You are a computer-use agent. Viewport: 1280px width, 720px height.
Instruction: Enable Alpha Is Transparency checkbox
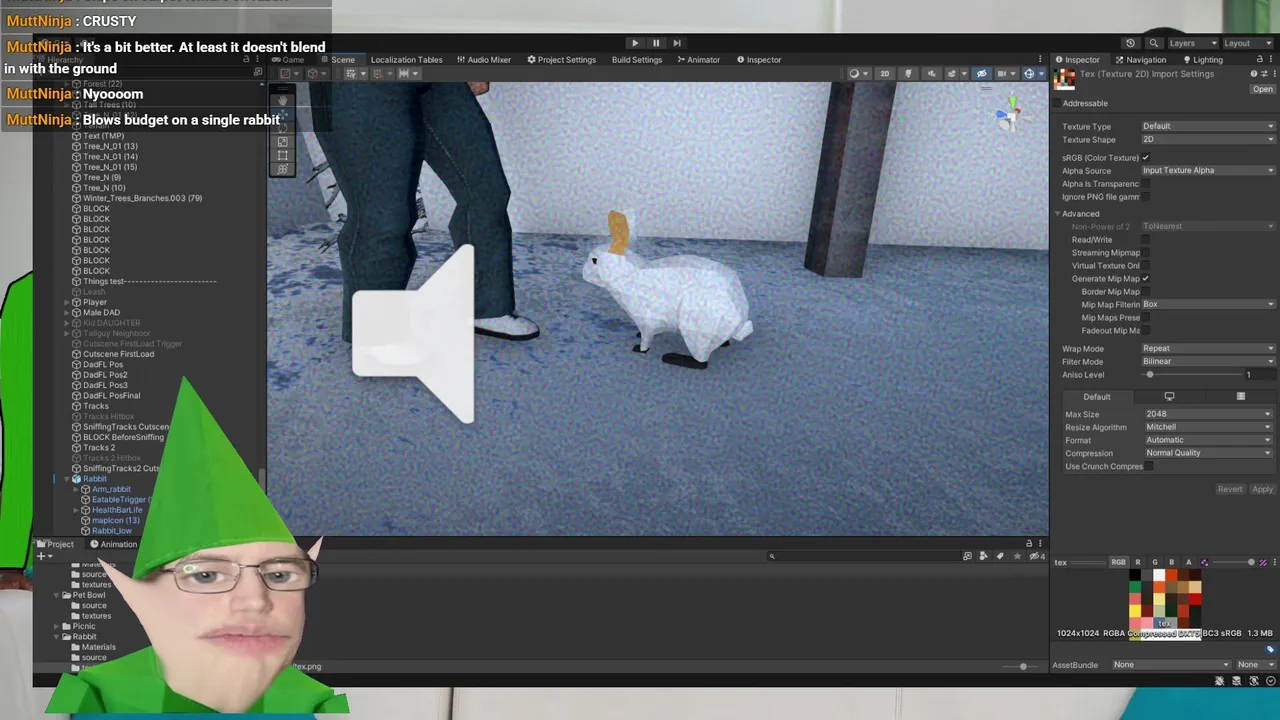[1146, 184]
